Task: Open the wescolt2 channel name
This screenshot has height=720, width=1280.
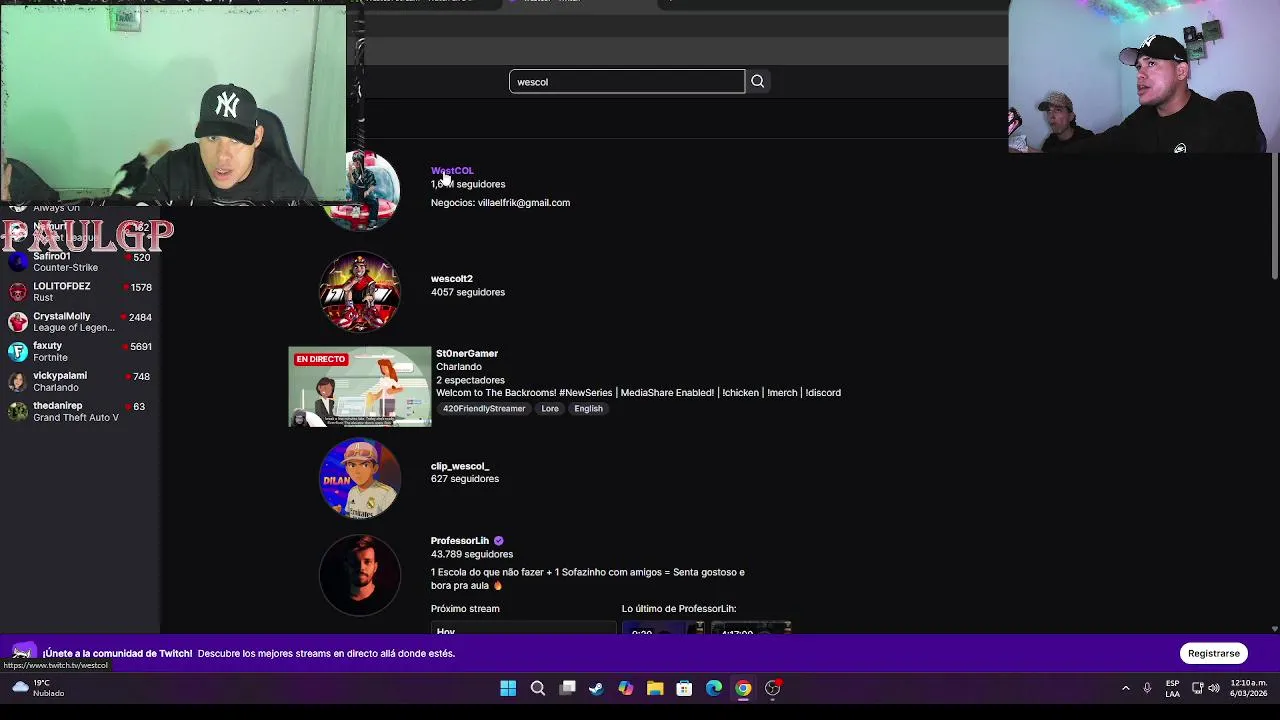Action: click(451, 279)
